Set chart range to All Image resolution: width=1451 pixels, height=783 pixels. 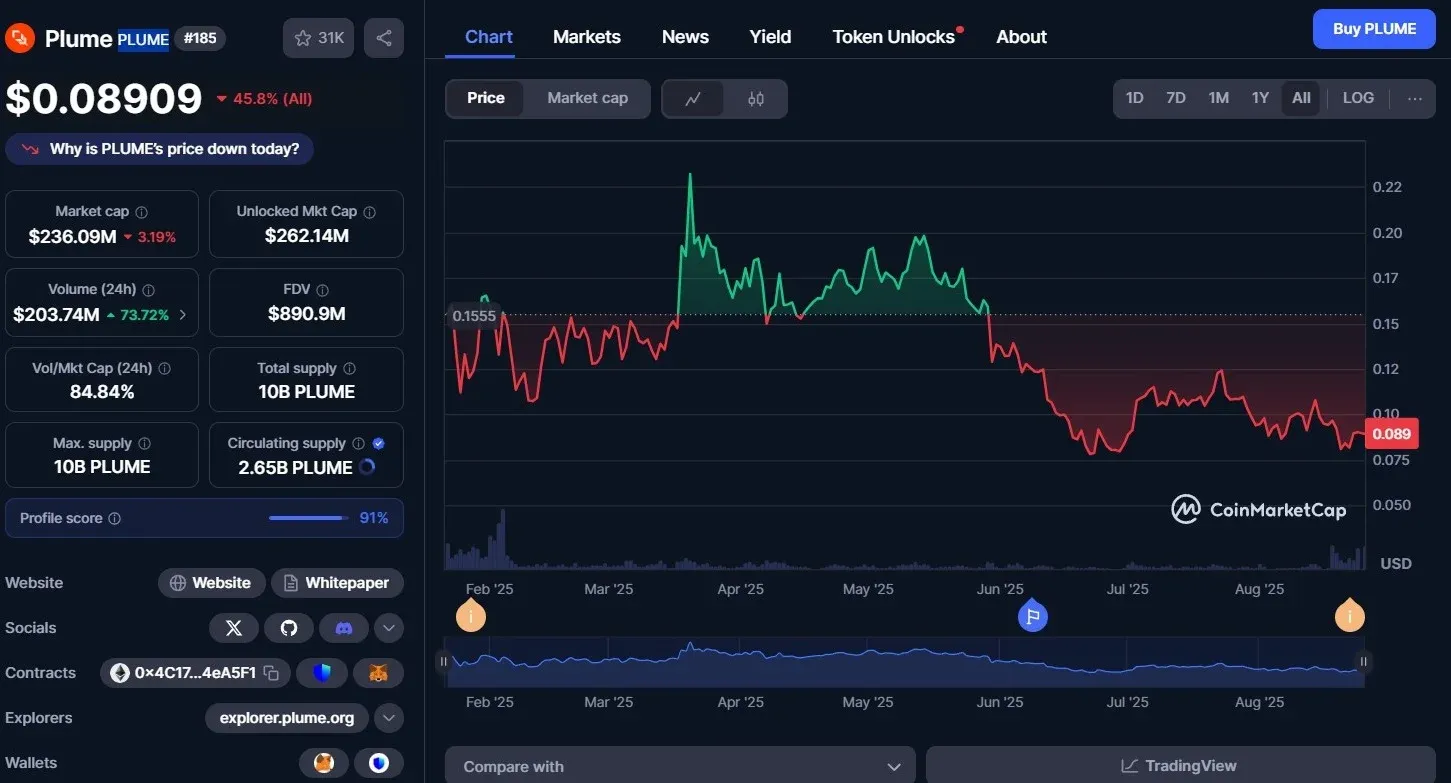[x=1301, y=98]
